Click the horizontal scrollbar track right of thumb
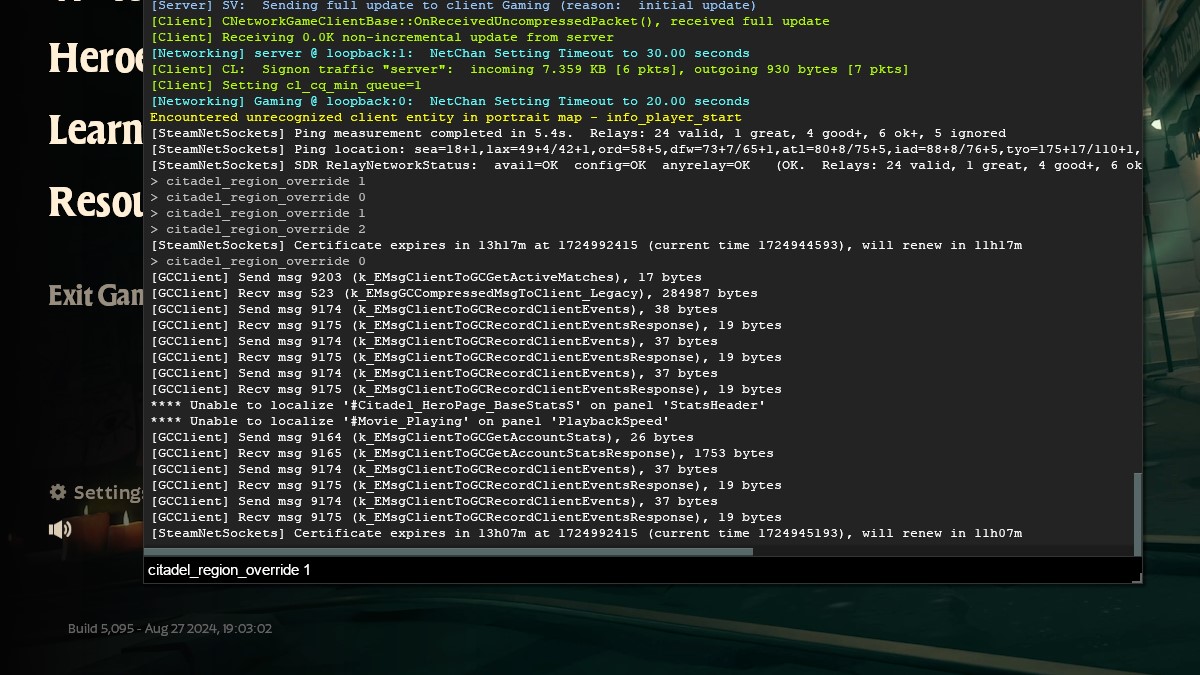1200x675 pixels. tap(940, 551)
